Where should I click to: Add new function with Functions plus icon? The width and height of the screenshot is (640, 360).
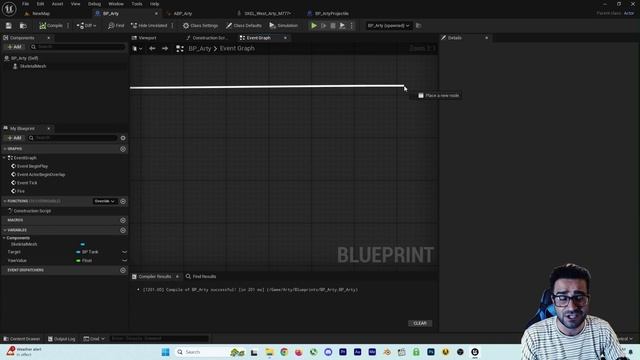[x=123, y=201]
